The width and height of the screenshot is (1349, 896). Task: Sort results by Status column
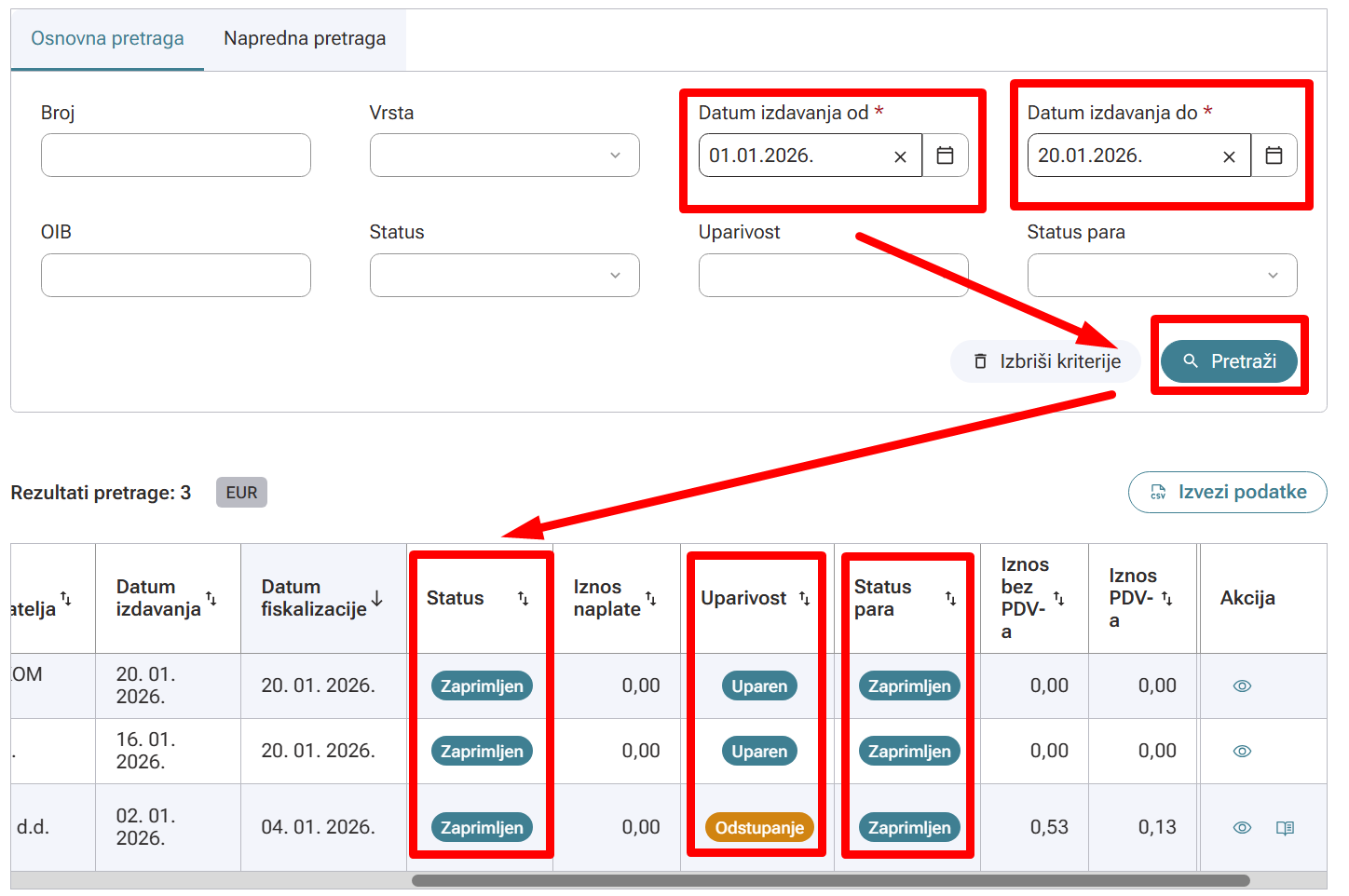[x=523, y=598]
